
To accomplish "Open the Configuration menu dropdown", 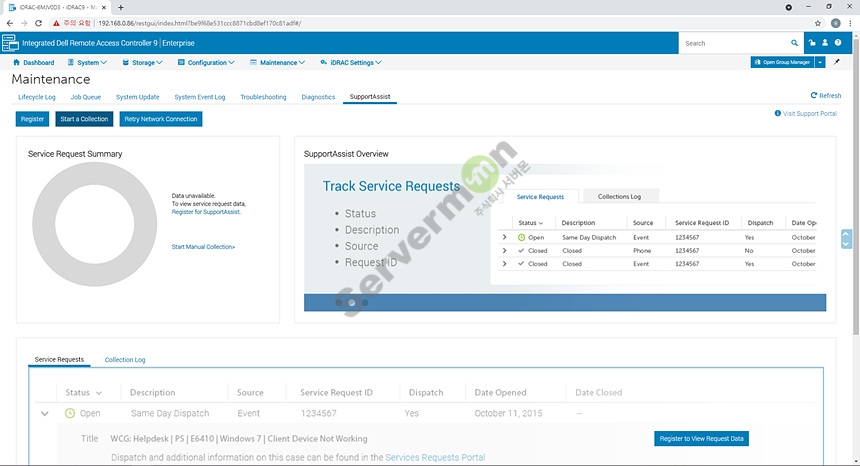I will point(206,62).
